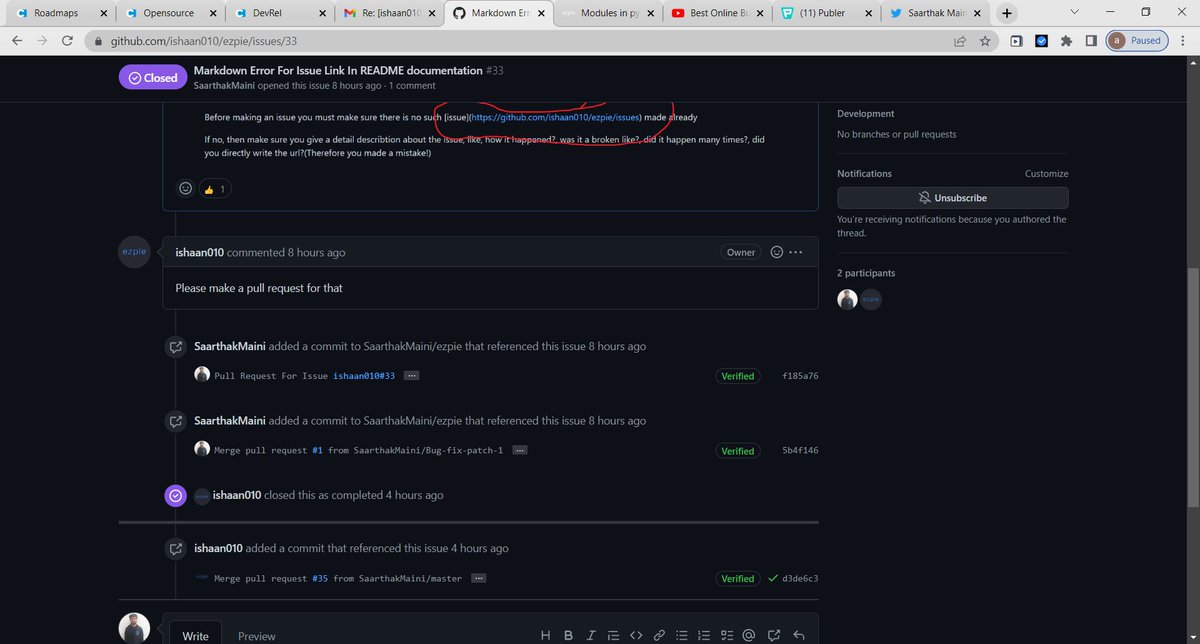Open Chrome extensions puzzle menu
Image resolution: width=1200 pixels, height=644 pixels.
1066,41
